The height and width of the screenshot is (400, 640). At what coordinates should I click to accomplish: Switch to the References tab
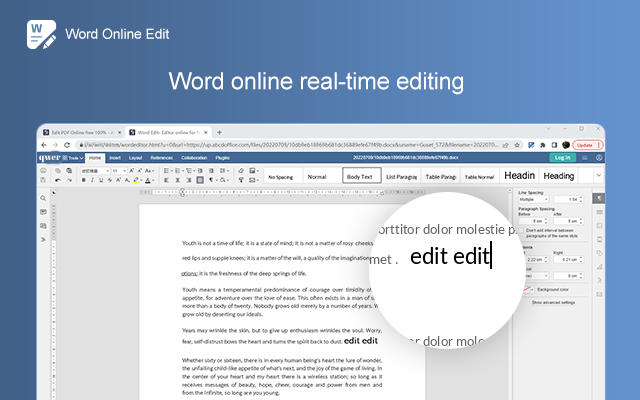click(x=160, y=157)
